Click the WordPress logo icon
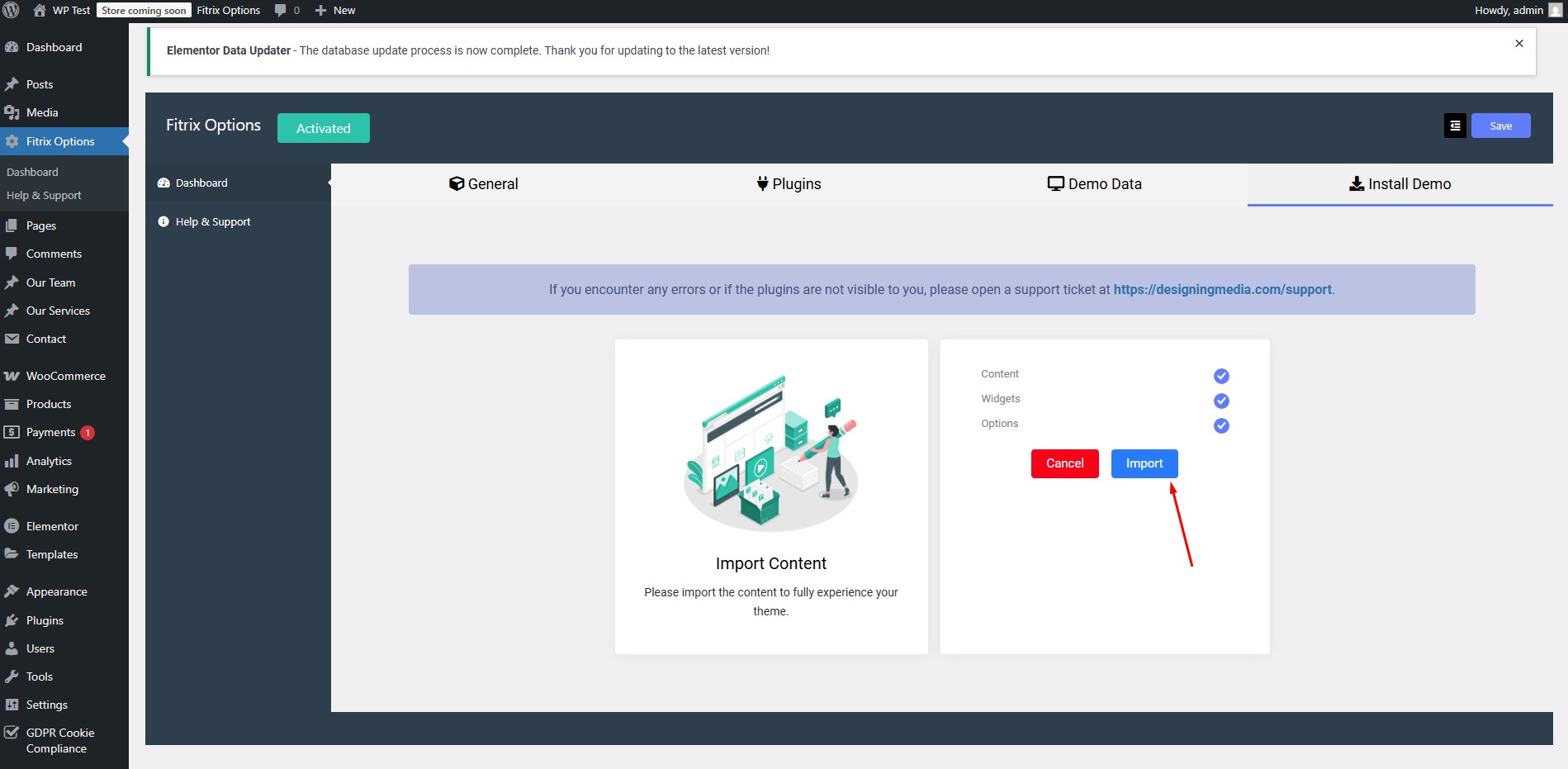The image size is (1568, 769). click(12, 11)
